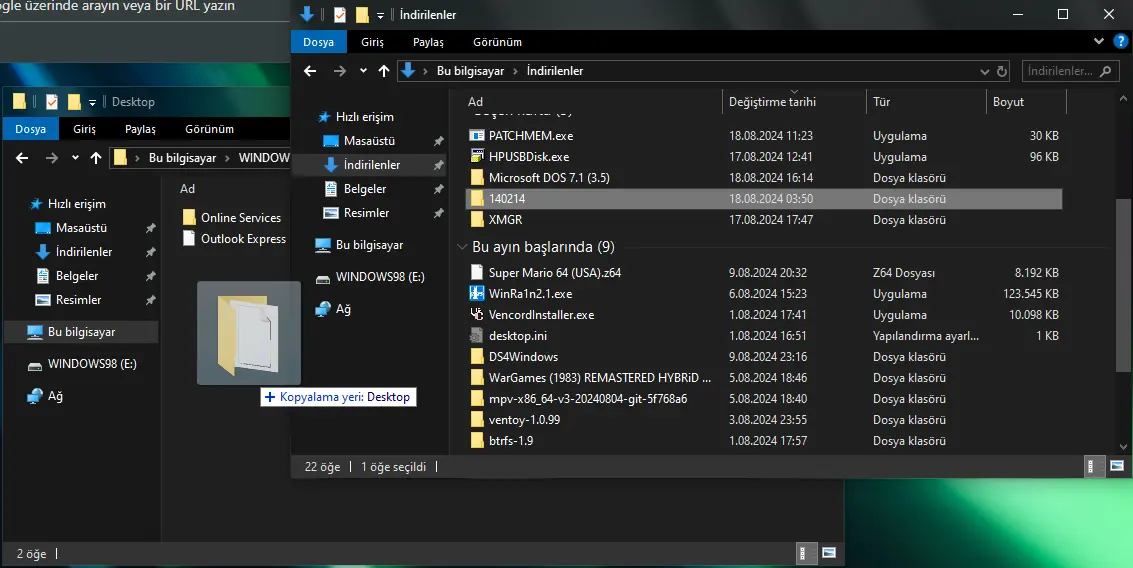Open Dosya menu in İndirilenler window
The image size is (1133, 568).
(319, 42)
